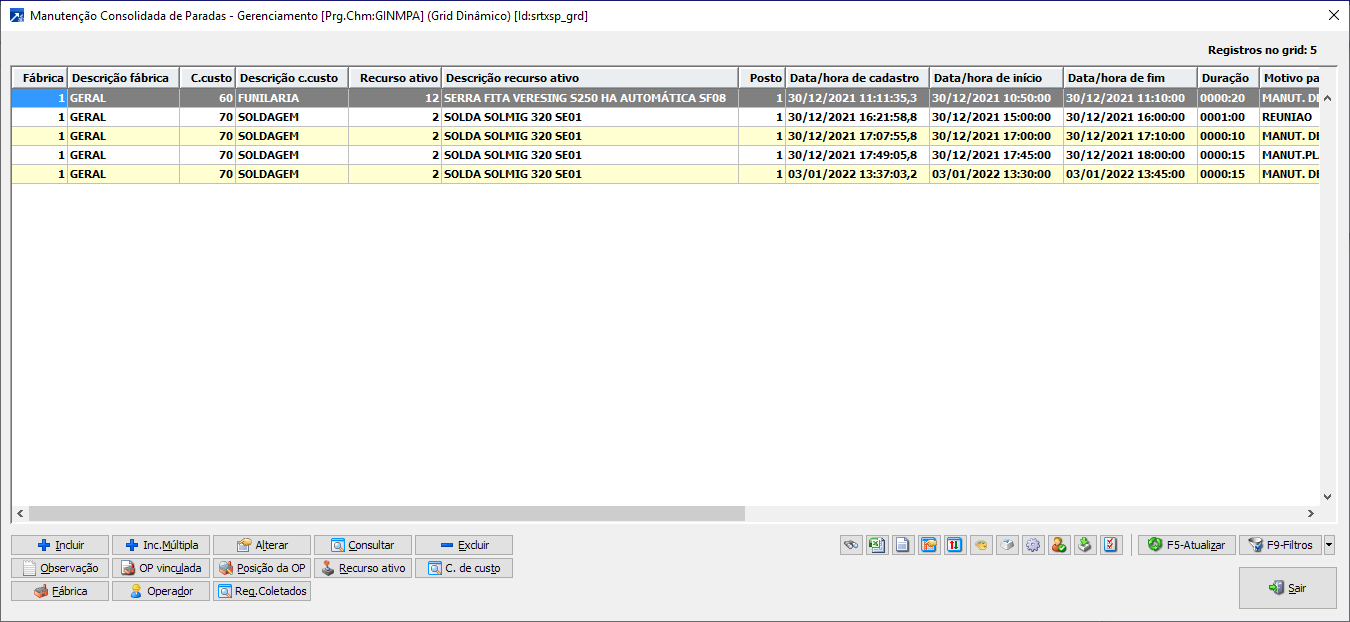This screenshot has width=1350, height=622.
Task: Click the checklist icon in the toolbar
Action: coord(1111,545)
